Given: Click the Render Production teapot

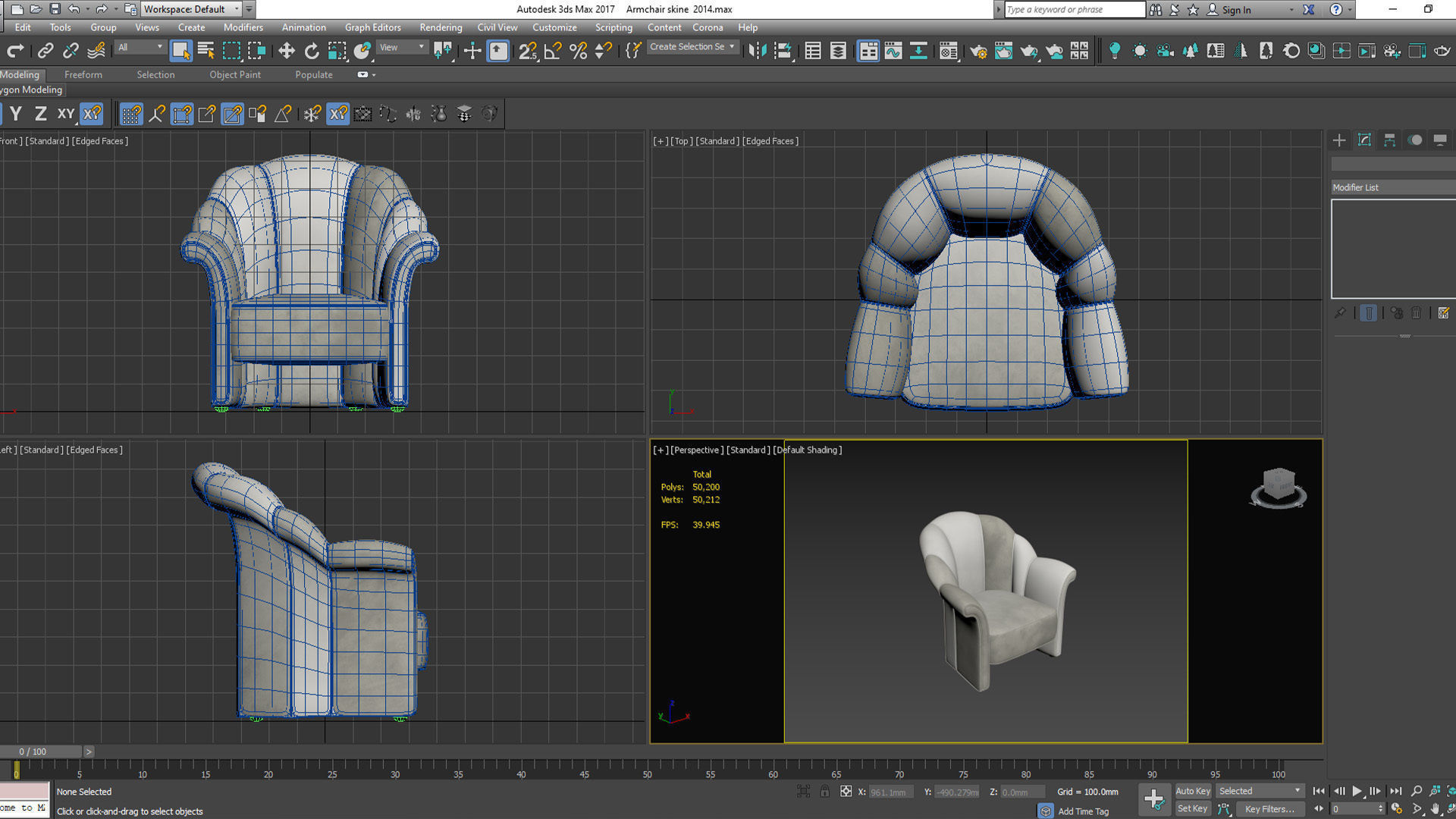Looking at the screenshot, I should (1029, 51).
